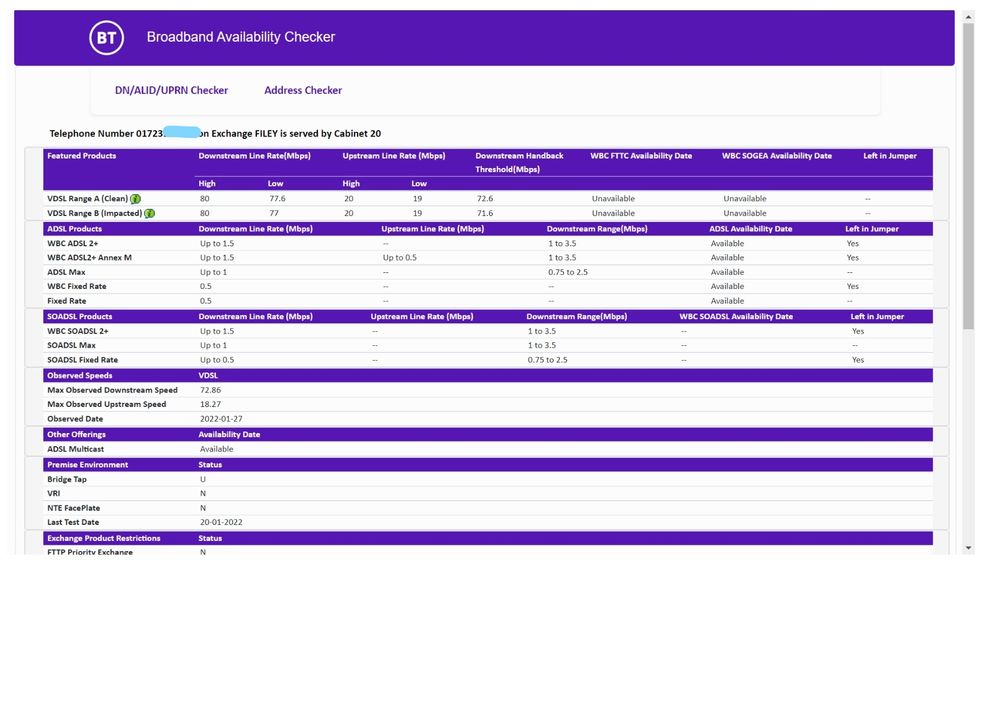Click the vertical scrollbar thumb
Viewport: 998px width, 706px height.
click(967, 175)
